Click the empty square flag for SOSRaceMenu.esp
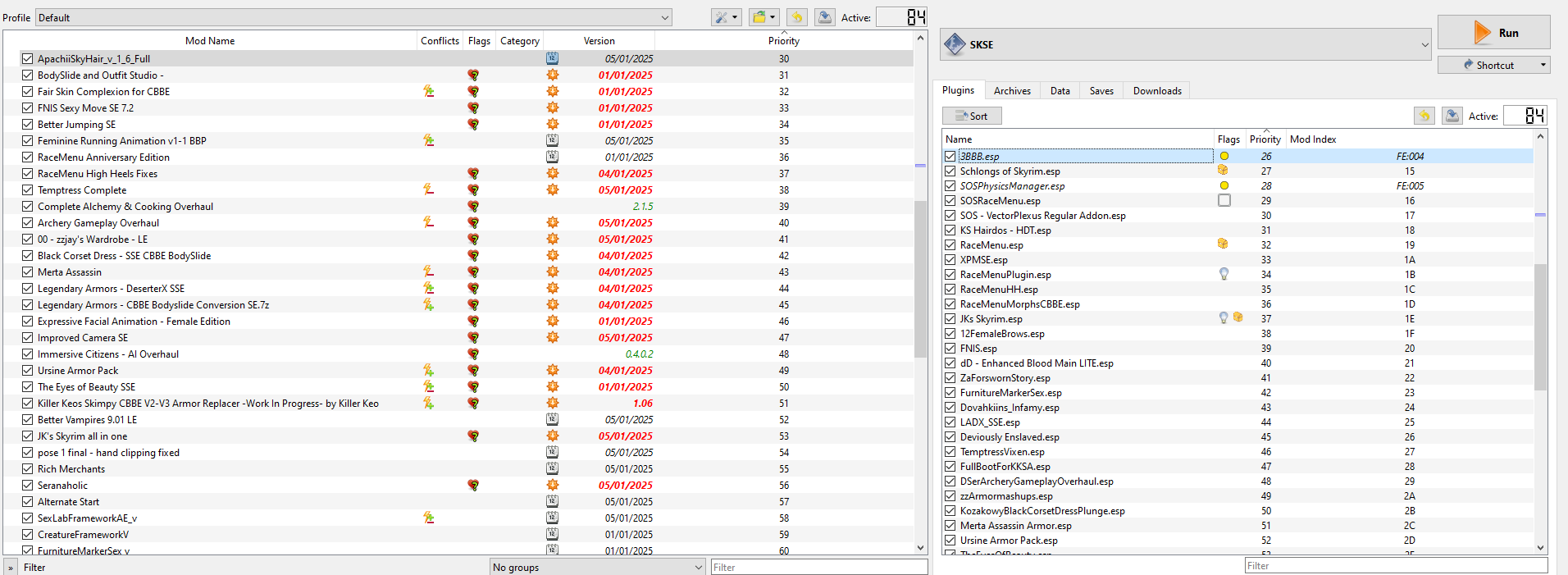The image size is (1568, 575). pyautogui.click(x=1224, y=200)
